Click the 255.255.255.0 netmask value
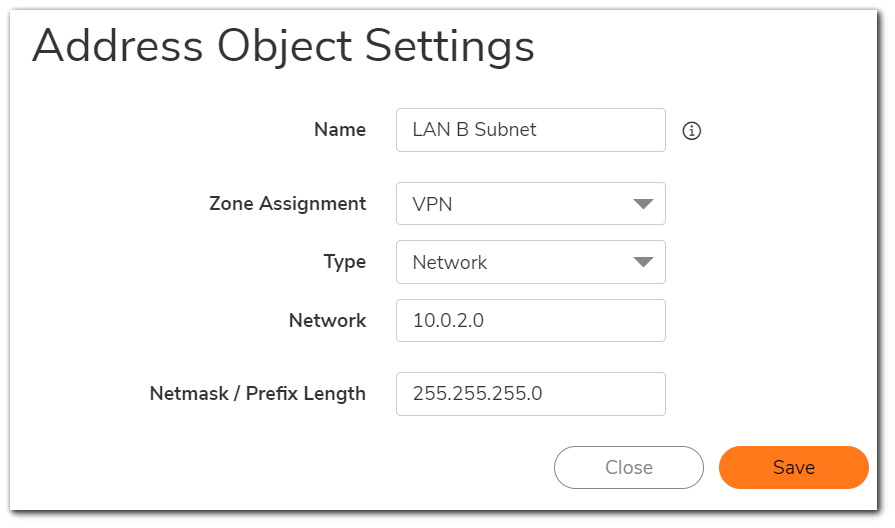Screen dimensions: 895x528 tap(477, 394)
